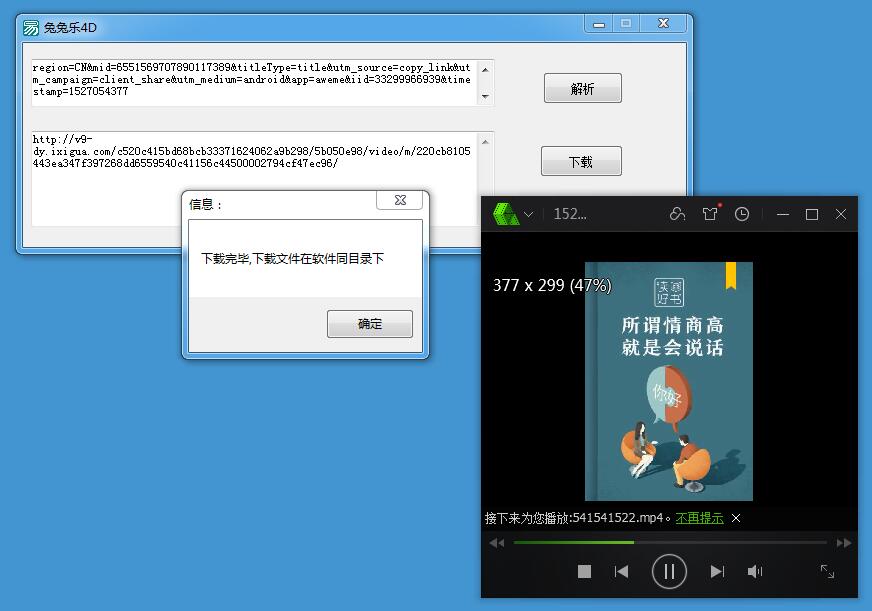Click the rewind double-arrow icon
This screenshot has width=872, height=611.
[497, 543]
